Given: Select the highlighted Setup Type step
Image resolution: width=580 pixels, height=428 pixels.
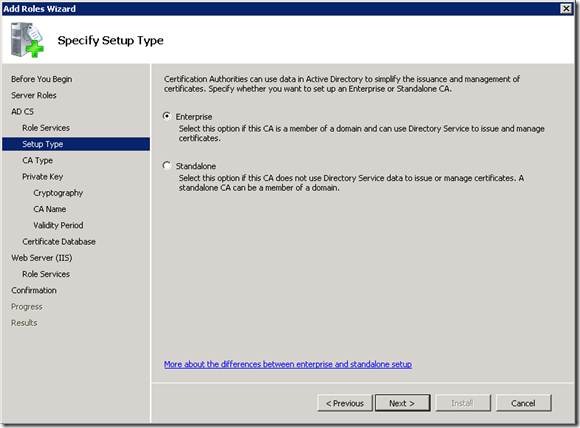Looking at the screenshot, I should click(x=76, y=144).
